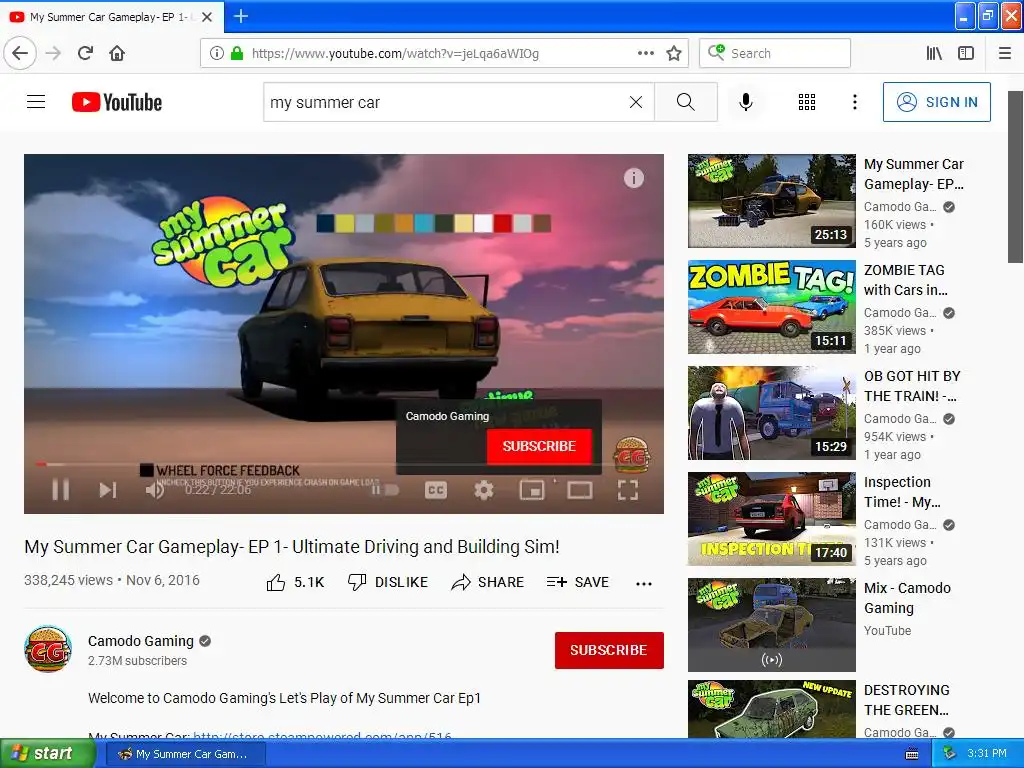Screen dimensions: 1024x768
Task: Enter full screen mode
Action: 628,490
